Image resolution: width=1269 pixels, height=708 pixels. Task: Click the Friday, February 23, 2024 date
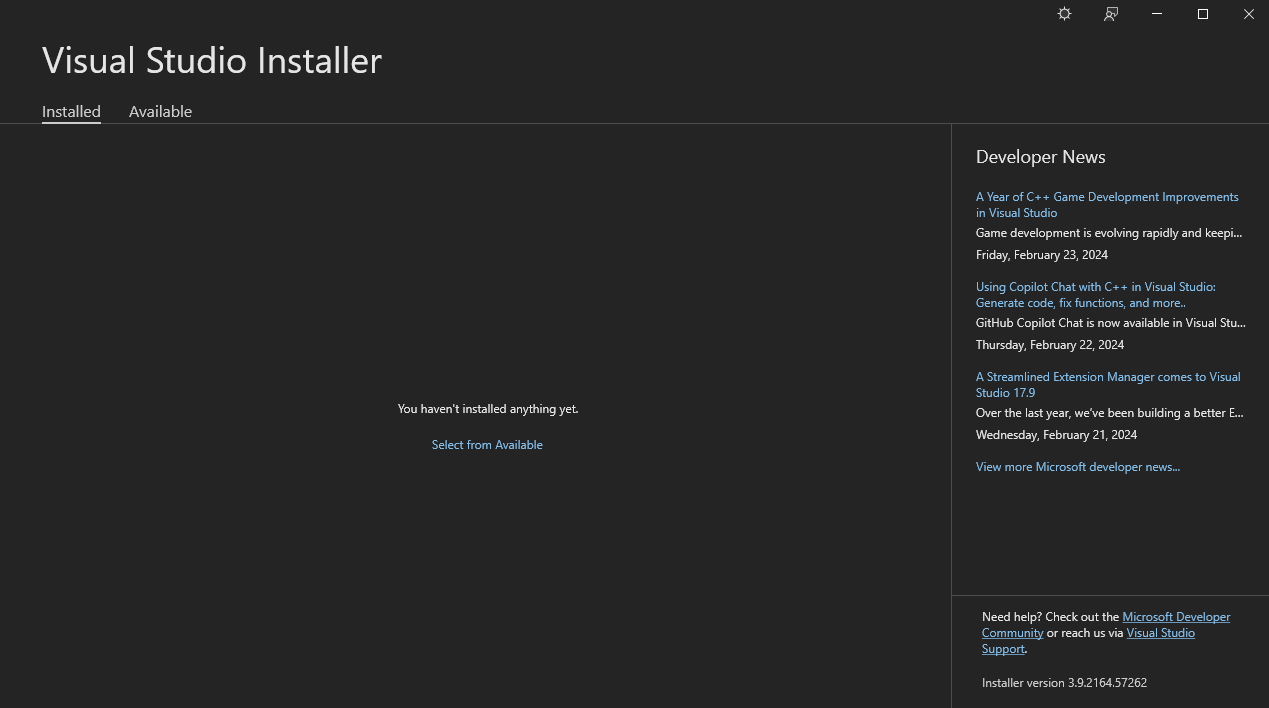point(1041,255)
